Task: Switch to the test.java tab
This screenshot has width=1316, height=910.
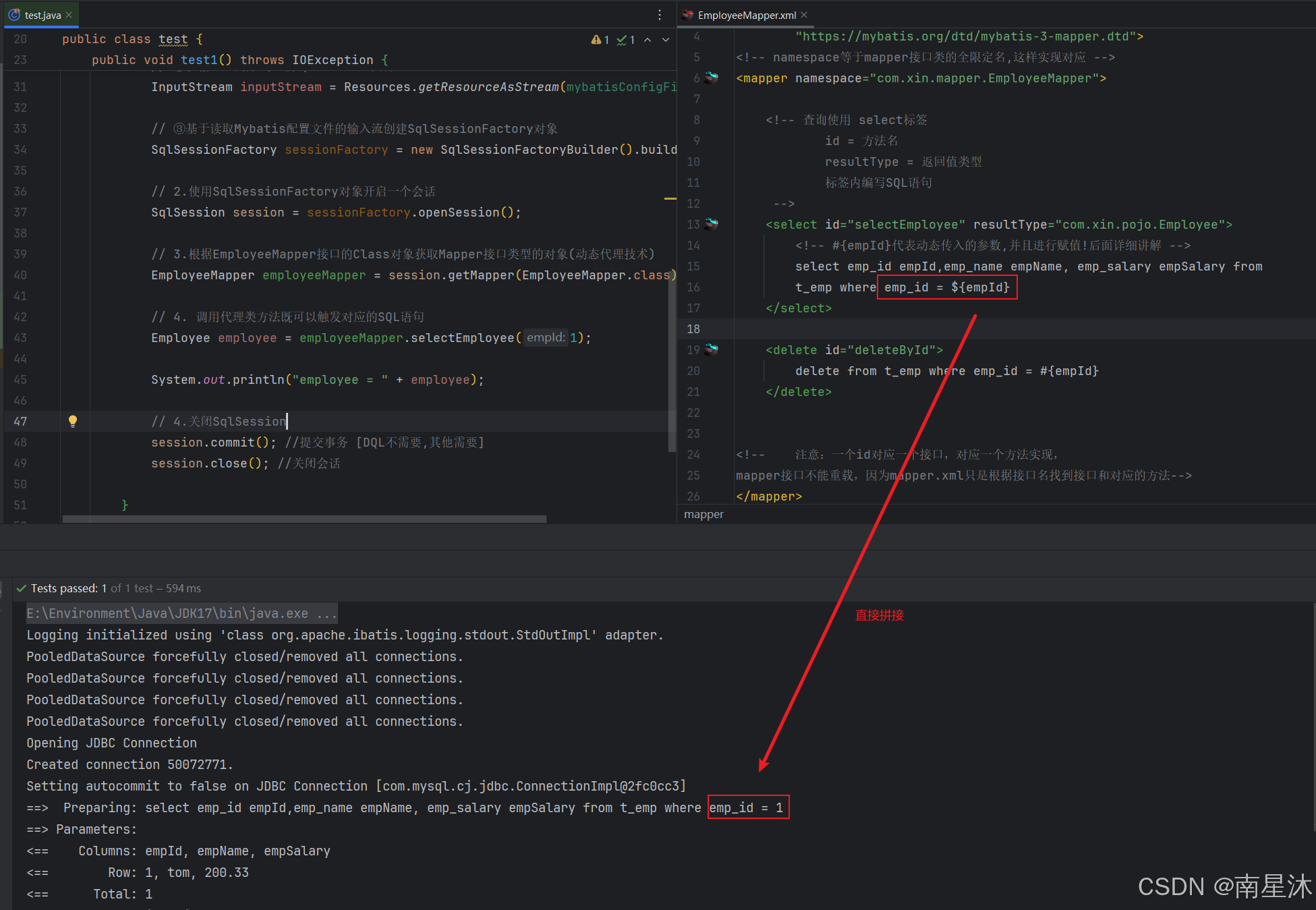Action: (42, 15)
